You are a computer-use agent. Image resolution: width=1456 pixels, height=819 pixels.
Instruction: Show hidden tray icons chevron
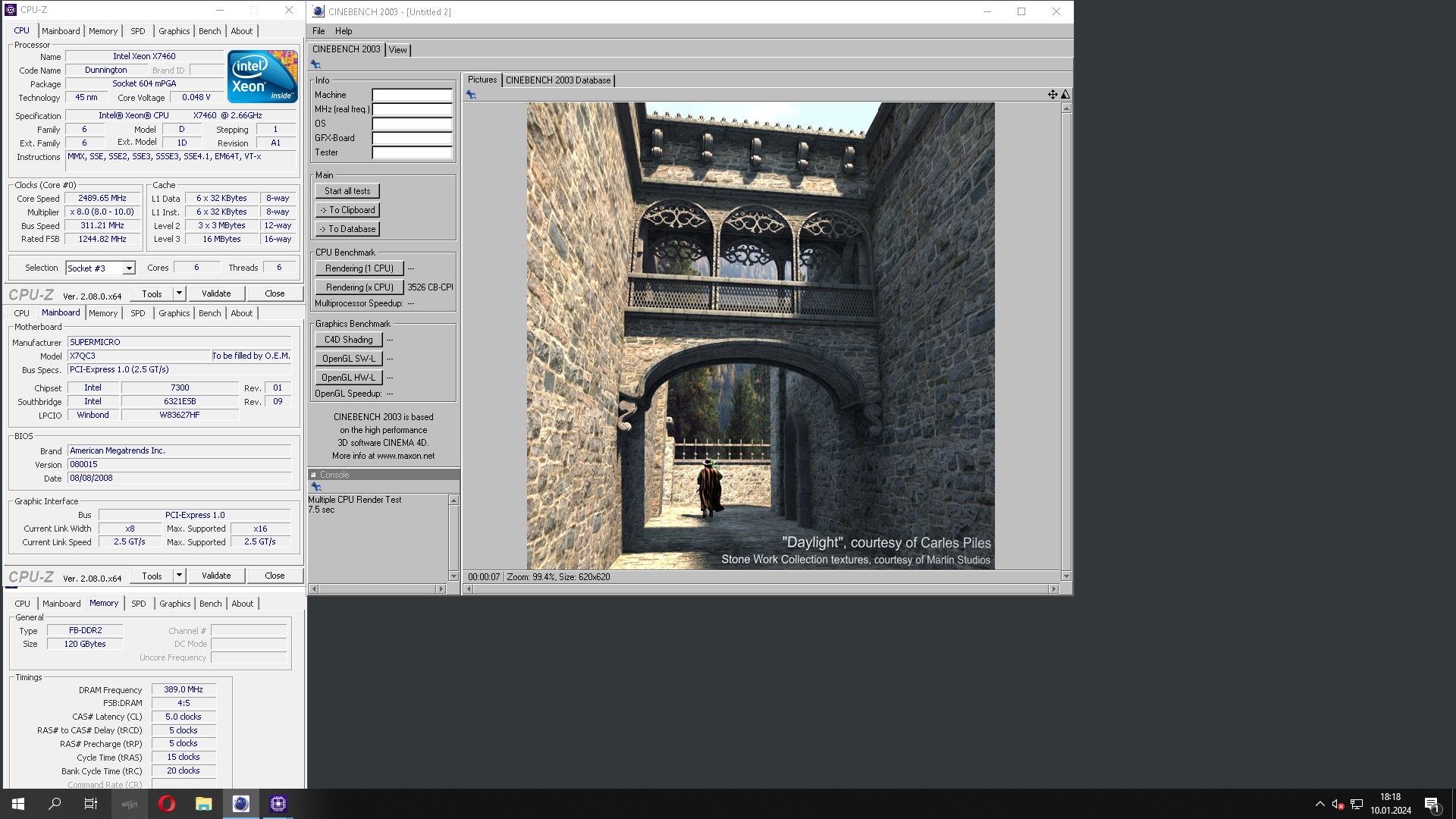1319,804
